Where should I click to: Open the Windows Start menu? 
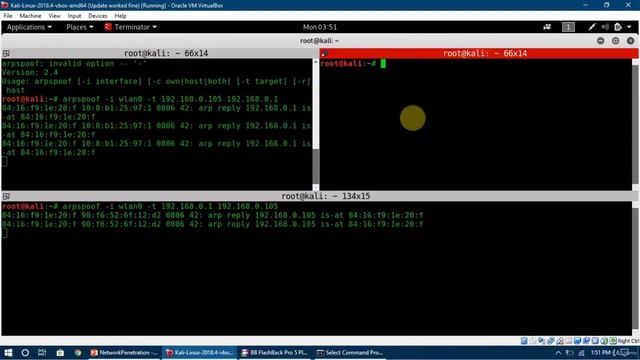[8, 353]
